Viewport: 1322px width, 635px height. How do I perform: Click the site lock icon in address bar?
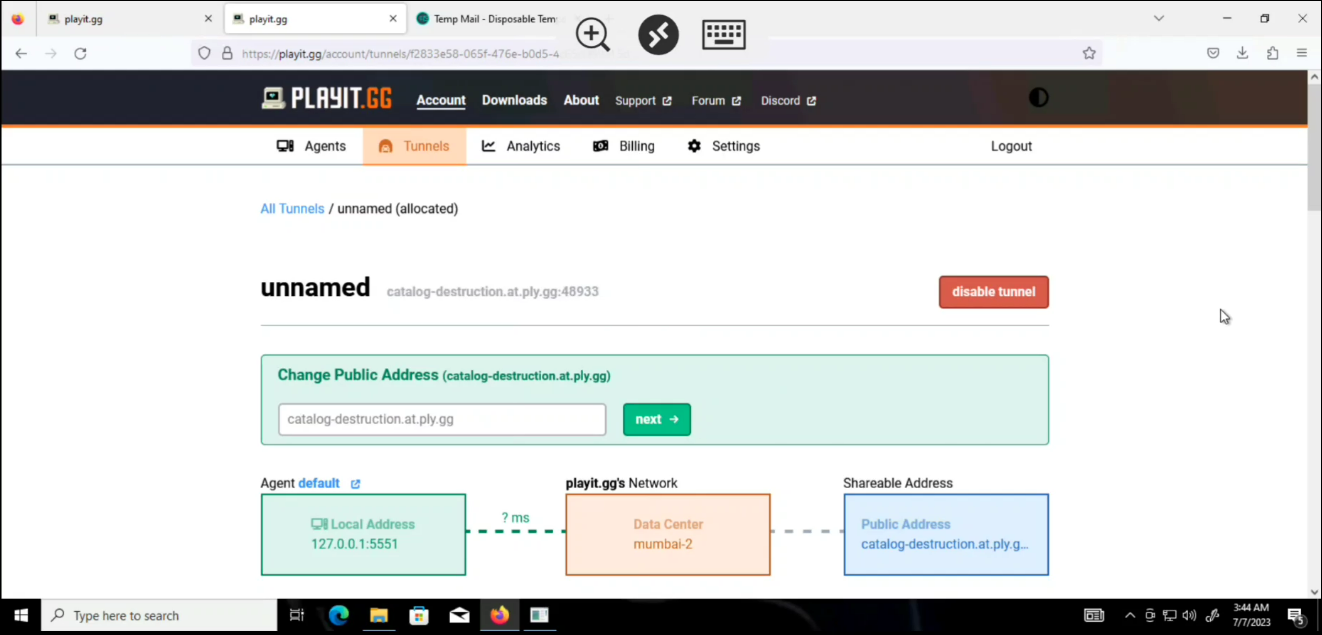pos(227,53)
